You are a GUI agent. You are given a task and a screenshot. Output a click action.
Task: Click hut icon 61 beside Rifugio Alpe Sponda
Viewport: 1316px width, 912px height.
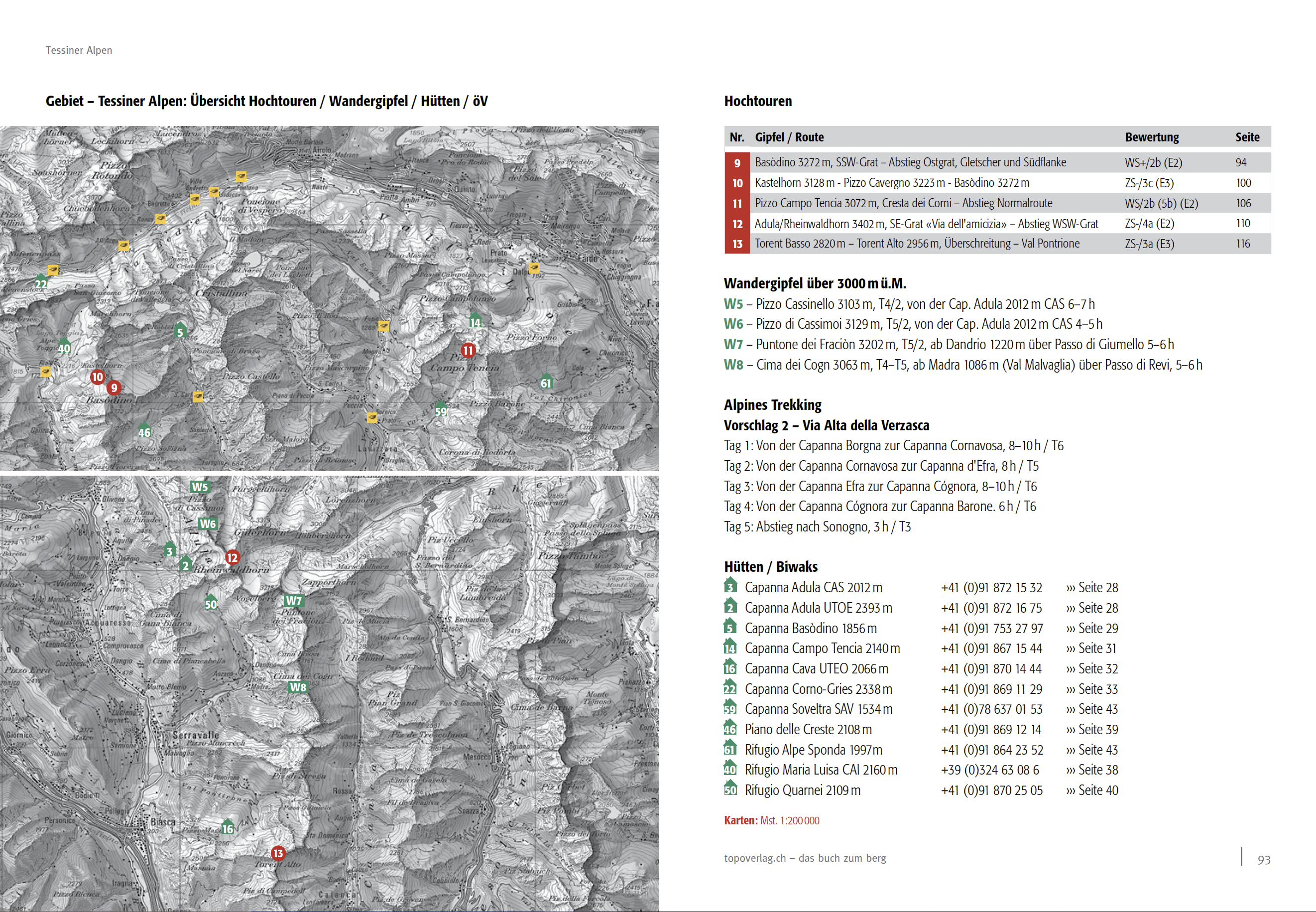pos(730,748)
